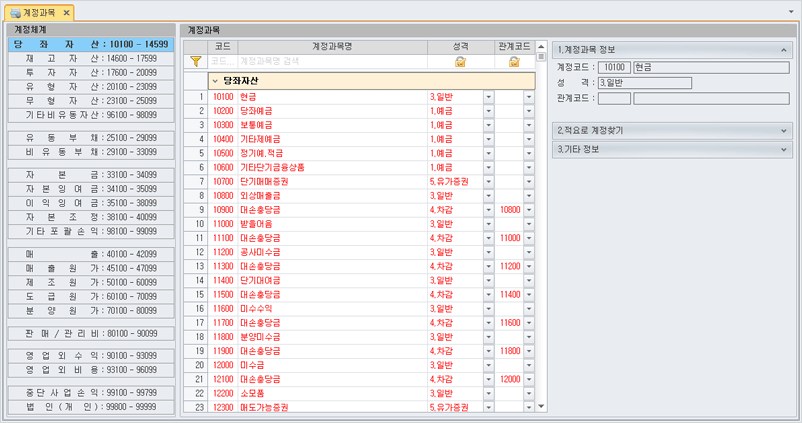Open 관계코드 dropdown for row 10100 현금

529,97
